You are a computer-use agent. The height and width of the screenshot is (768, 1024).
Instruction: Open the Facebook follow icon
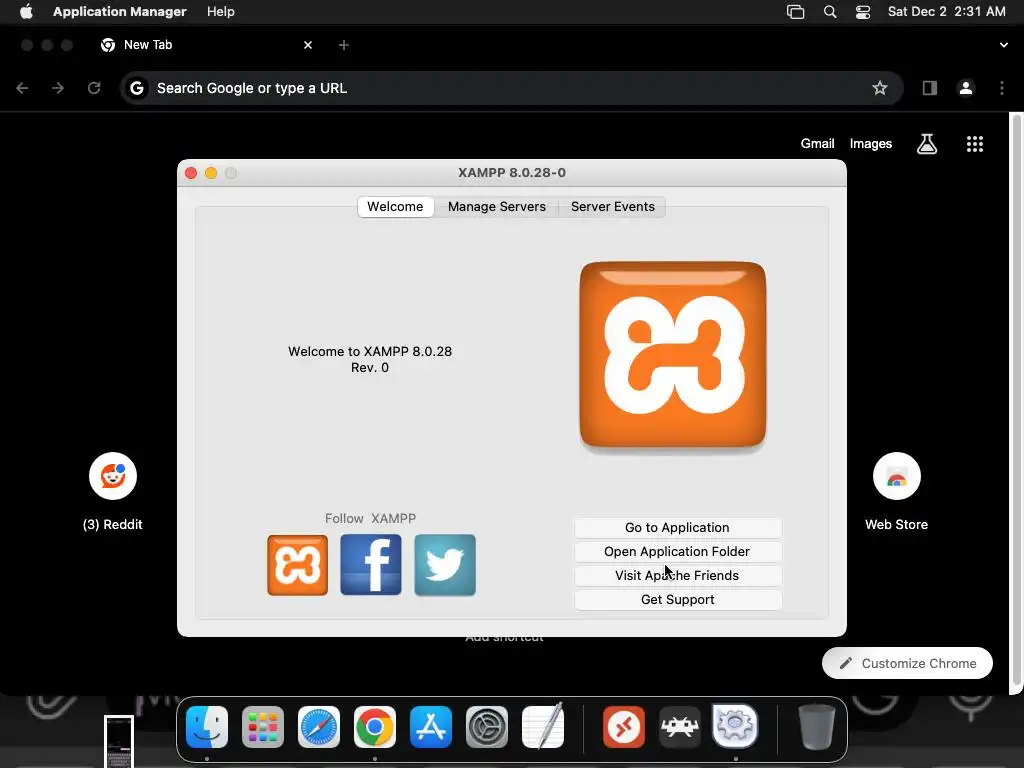point(371,565)
